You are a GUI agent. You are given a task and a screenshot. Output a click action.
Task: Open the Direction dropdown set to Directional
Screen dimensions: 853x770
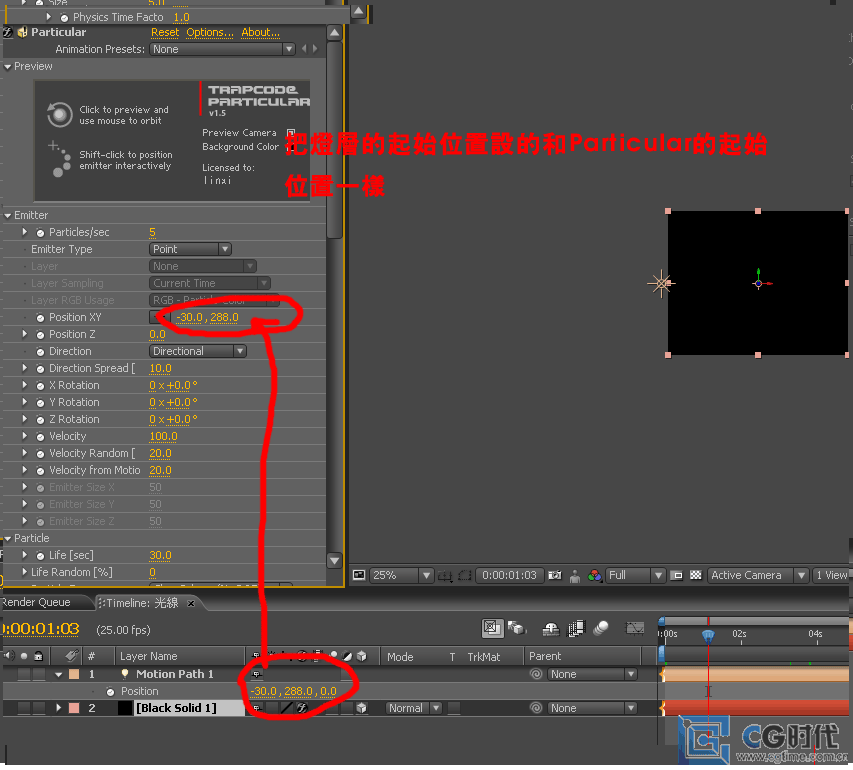[198, 351]
